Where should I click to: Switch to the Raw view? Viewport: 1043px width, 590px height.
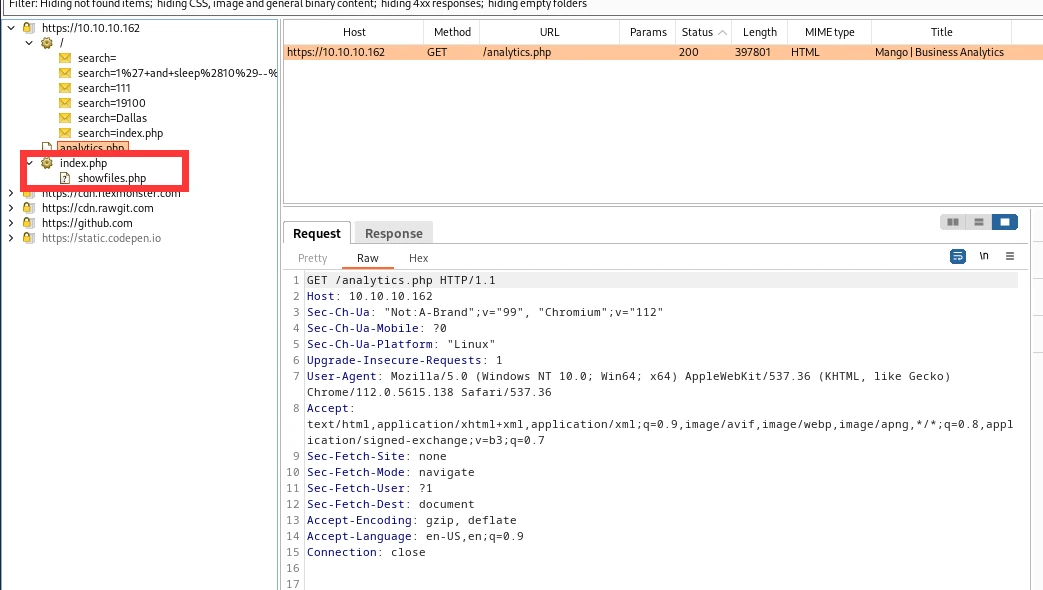click(x=368, y=258)
